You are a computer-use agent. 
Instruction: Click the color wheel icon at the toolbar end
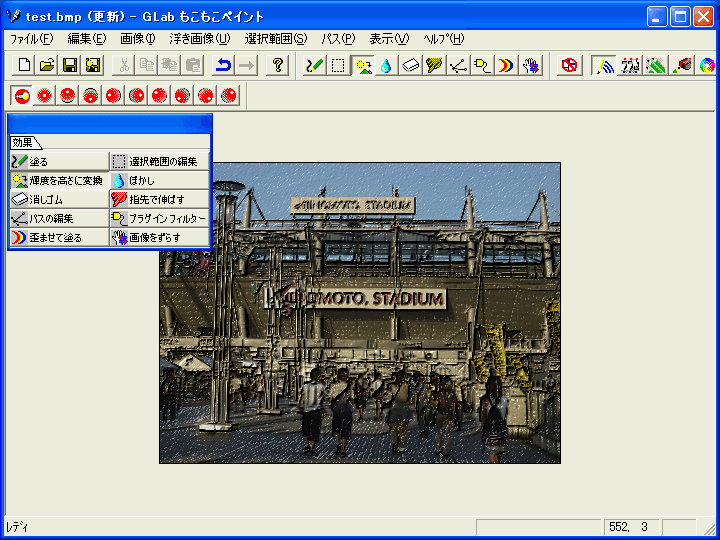tap(708, 66)
